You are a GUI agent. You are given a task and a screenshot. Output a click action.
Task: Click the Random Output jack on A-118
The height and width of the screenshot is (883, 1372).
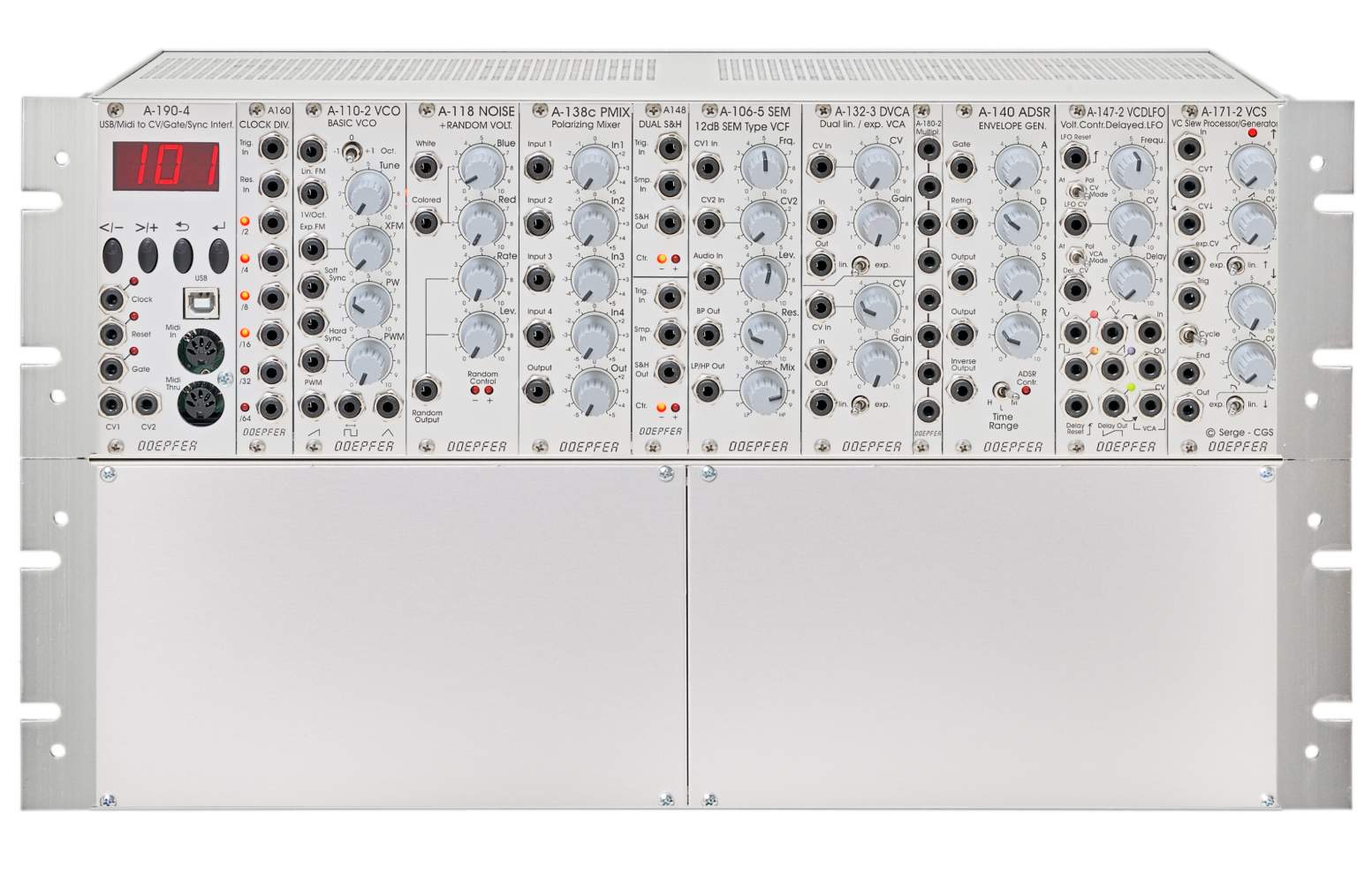[x=427, y=390]
